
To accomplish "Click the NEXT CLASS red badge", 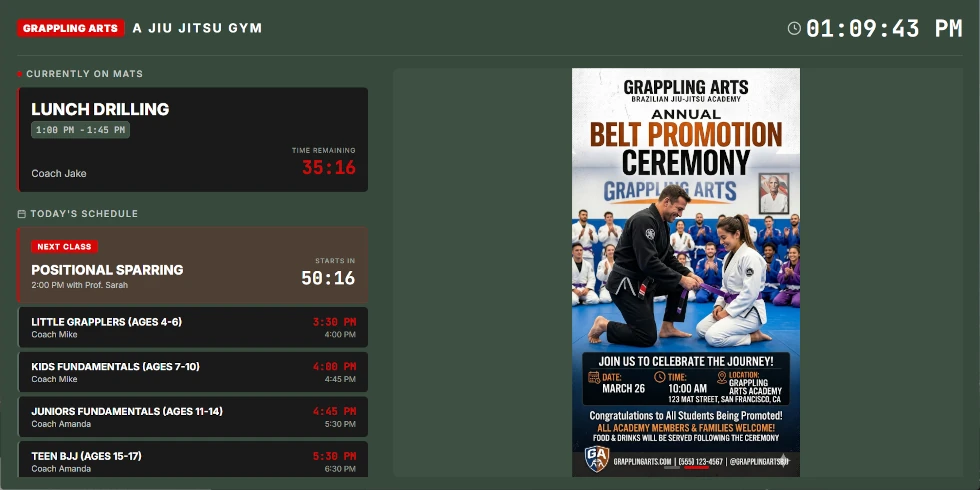I will [64, 247].
